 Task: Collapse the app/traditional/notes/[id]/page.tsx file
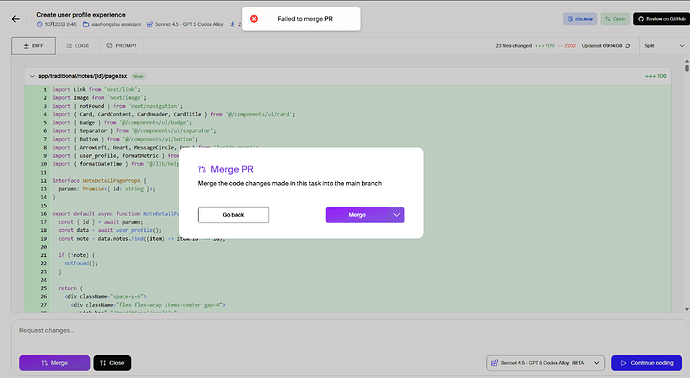click(32, 76)
